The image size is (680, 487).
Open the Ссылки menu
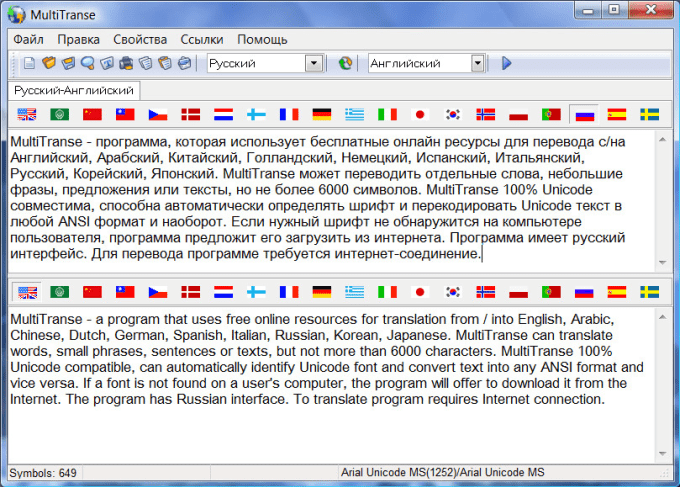(202, 39)
